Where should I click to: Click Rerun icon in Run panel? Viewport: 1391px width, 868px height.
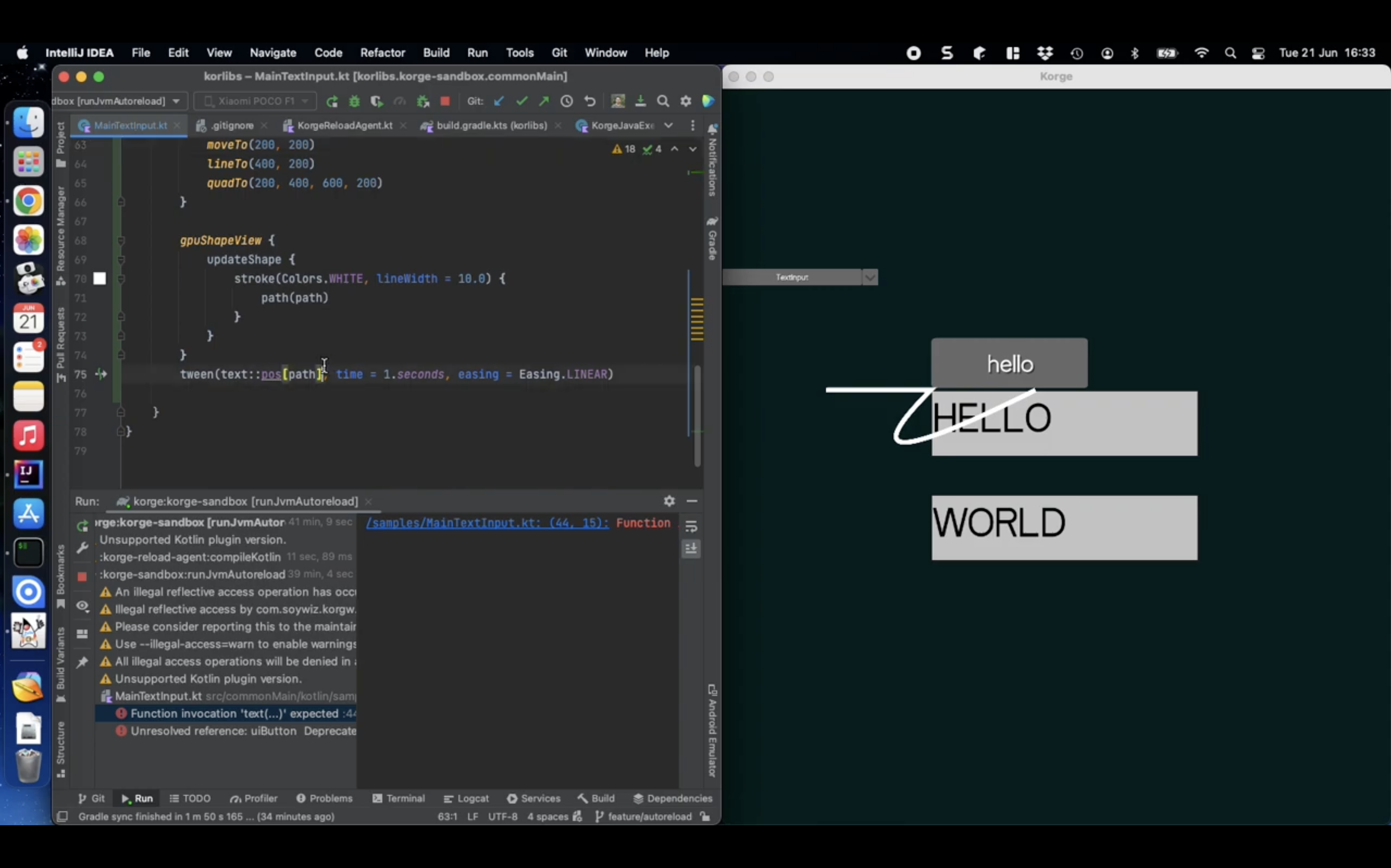pos(83,526)
